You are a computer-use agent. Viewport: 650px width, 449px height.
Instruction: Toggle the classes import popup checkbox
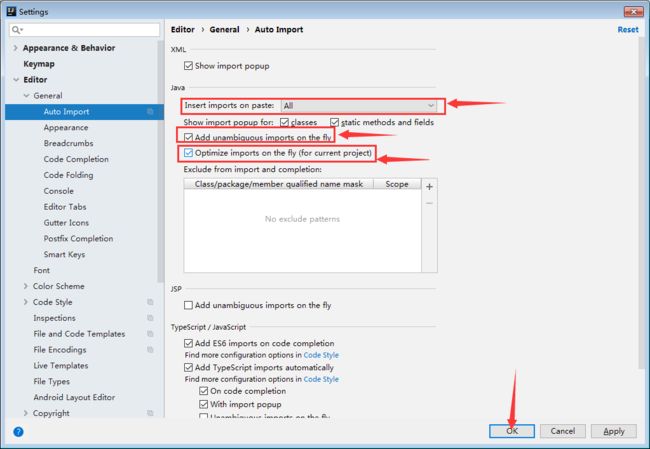pyautogui.click(x=284, y=122)
